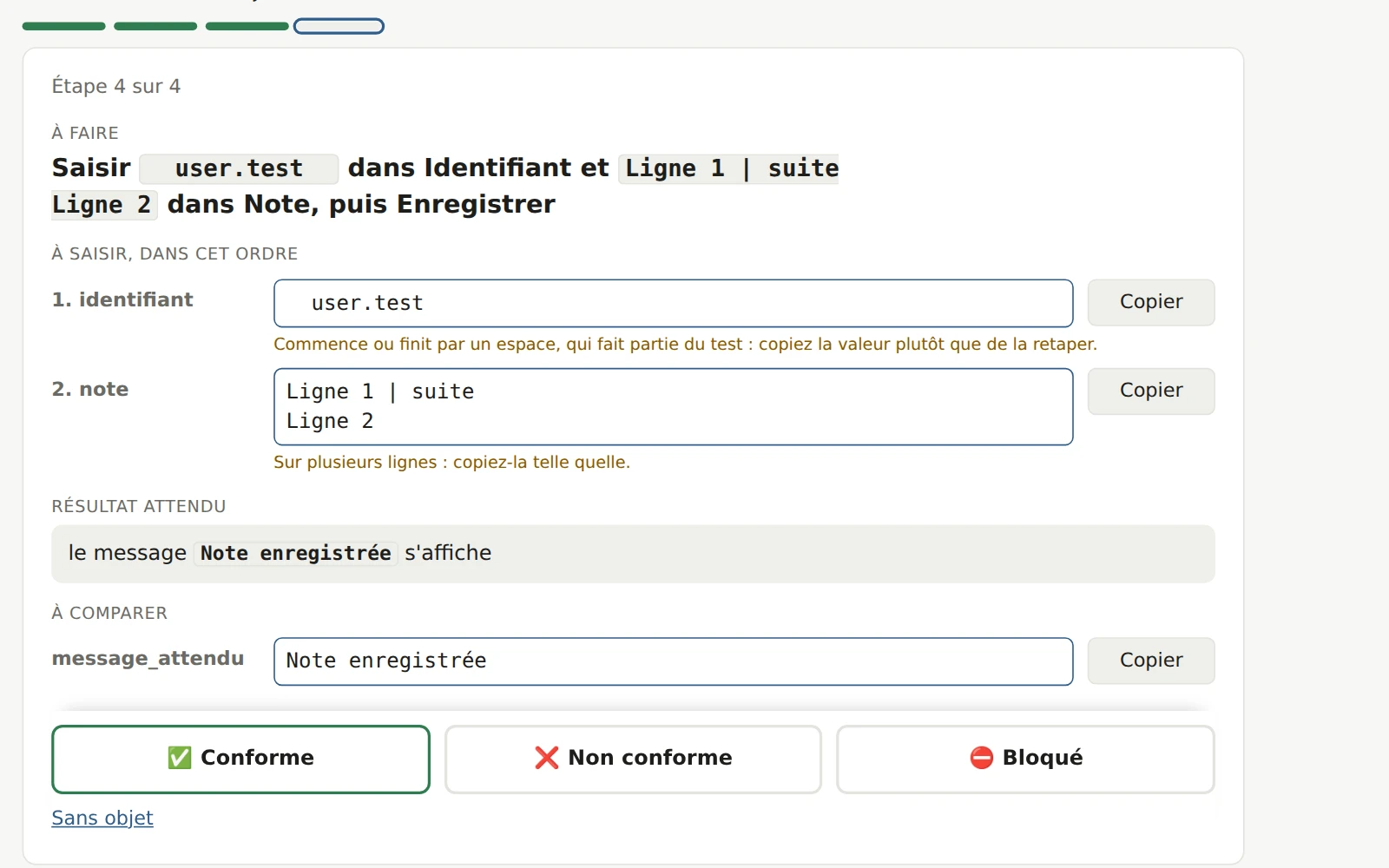Screen dimensions: 1389x868
Task: Copy the multi-line note value
Action: pos(1151,391)
